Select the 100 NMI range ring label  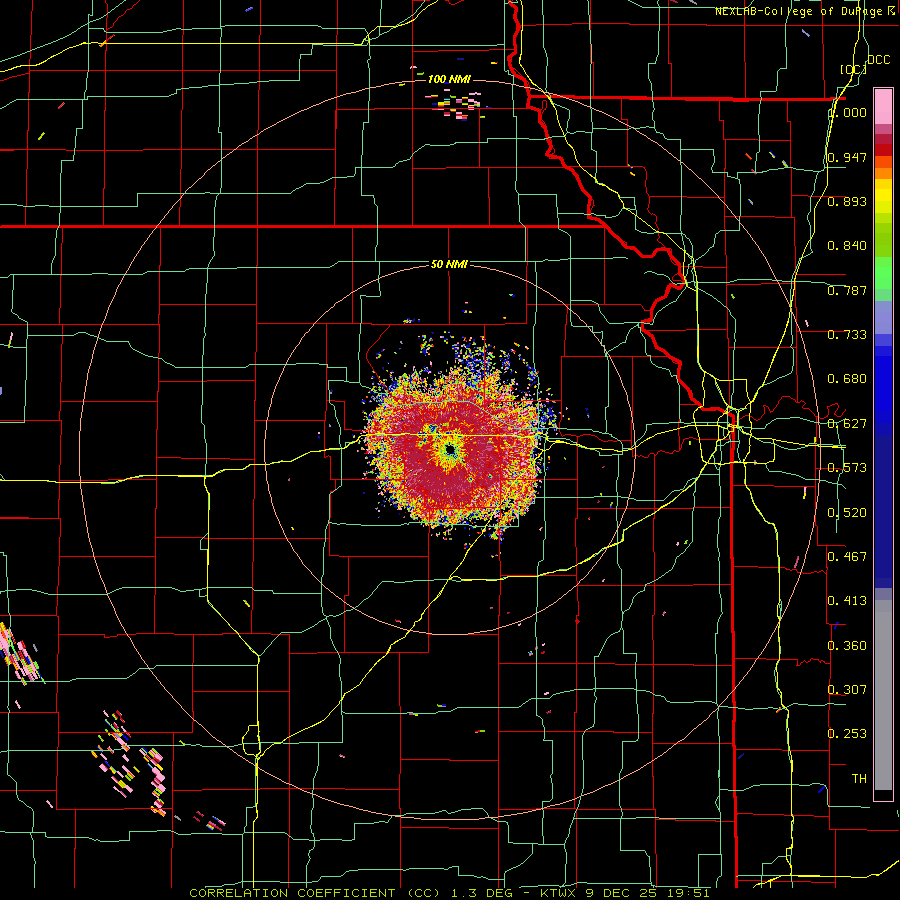click(x=449, y=79)
